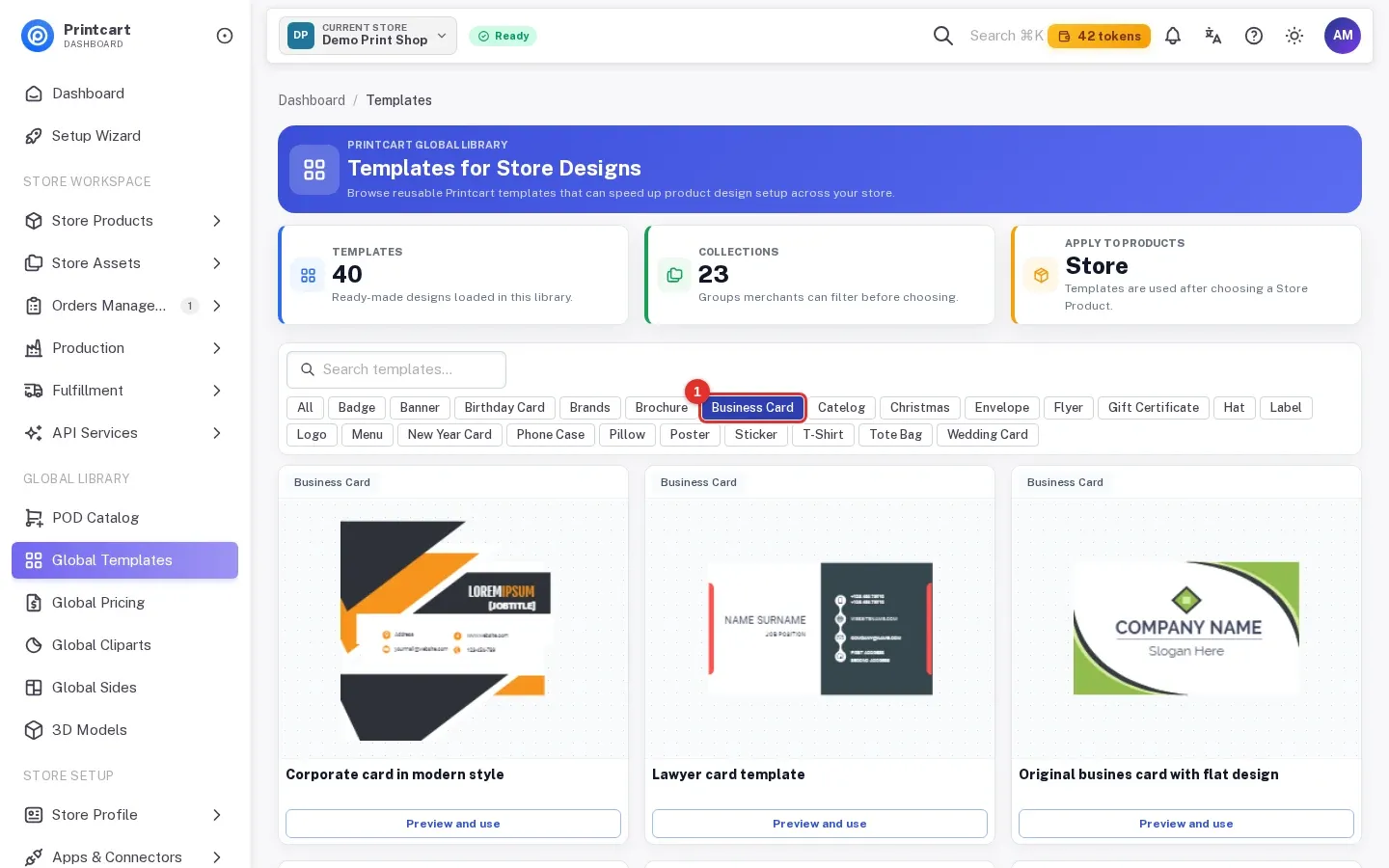Click Original busines card flat design thumbnail
Viewport: 1389px width, 868px height.
1186,629
